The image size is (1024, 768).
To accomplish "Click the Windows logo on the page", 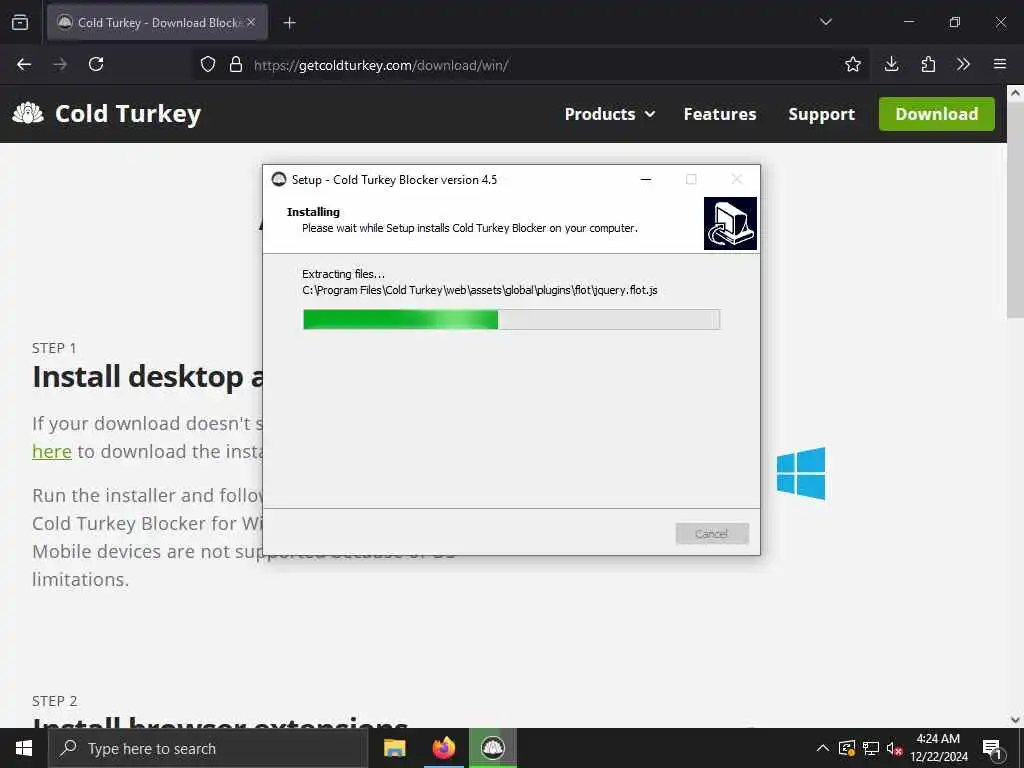I will (x=801, y=473).
